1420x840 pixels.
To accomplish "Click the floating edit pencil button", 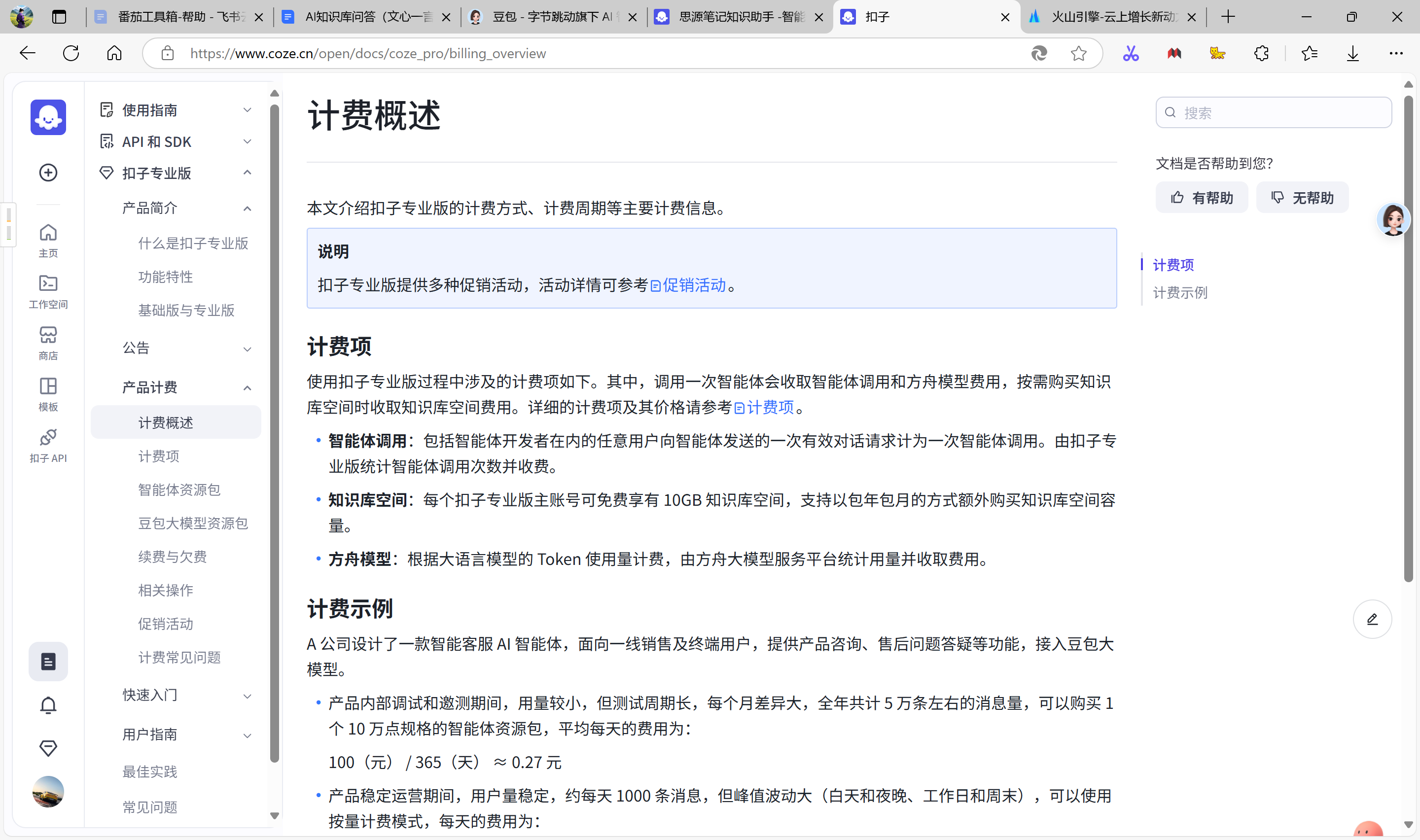I will click(x=1372, y=619).
